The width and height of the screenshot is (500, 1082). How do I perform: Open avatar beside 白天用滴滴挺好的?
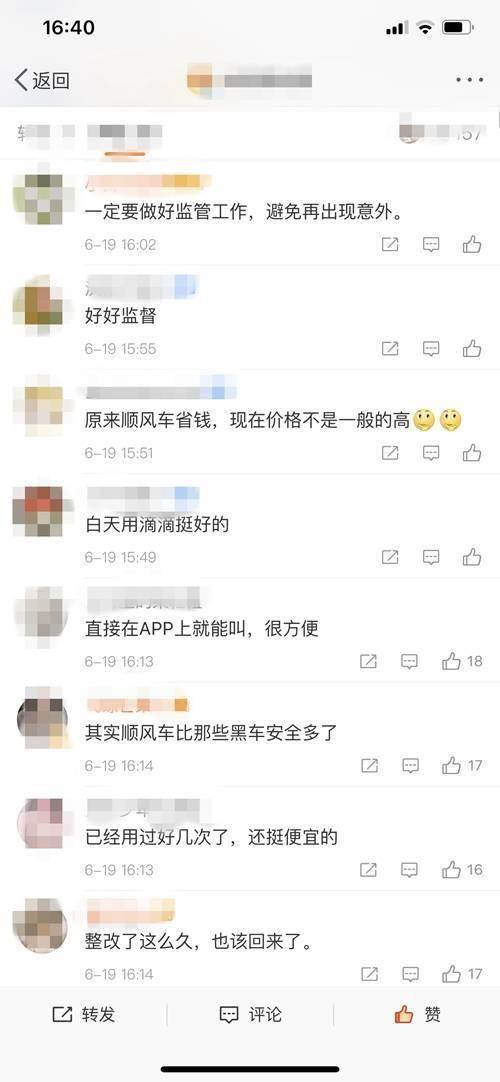coord(40,511)
